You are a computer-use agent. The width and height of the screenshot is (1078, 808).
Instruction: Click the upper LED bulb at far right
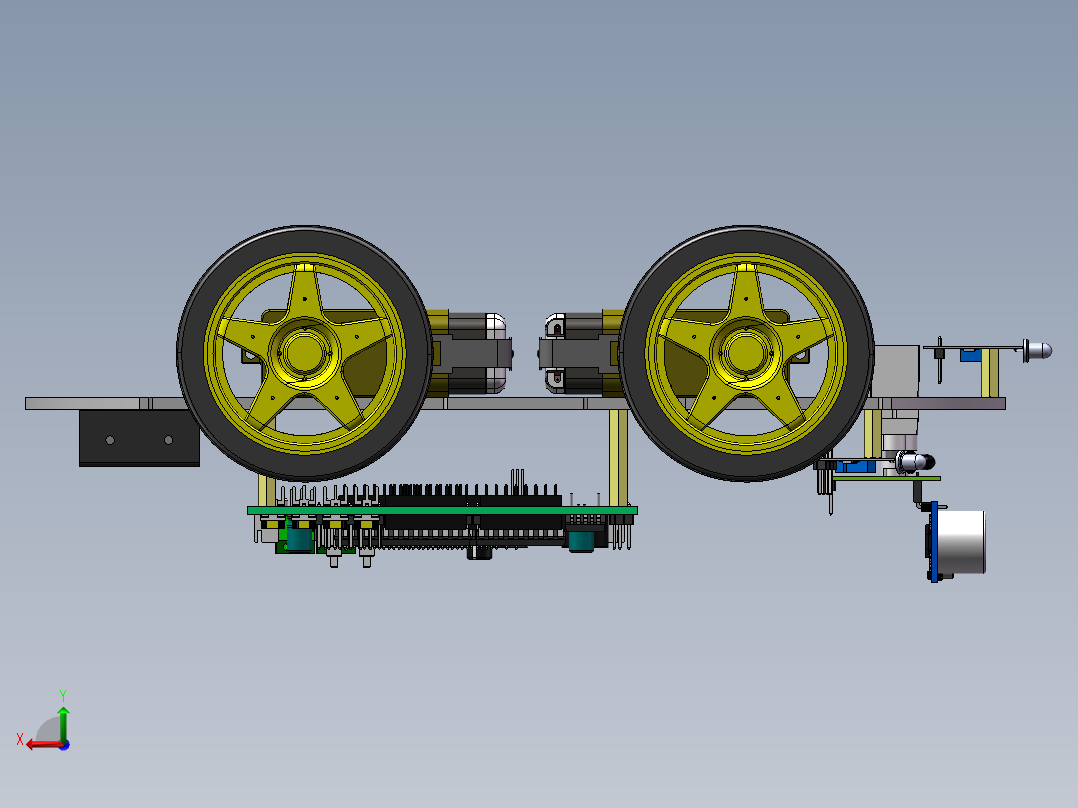tap(1038, 350)
